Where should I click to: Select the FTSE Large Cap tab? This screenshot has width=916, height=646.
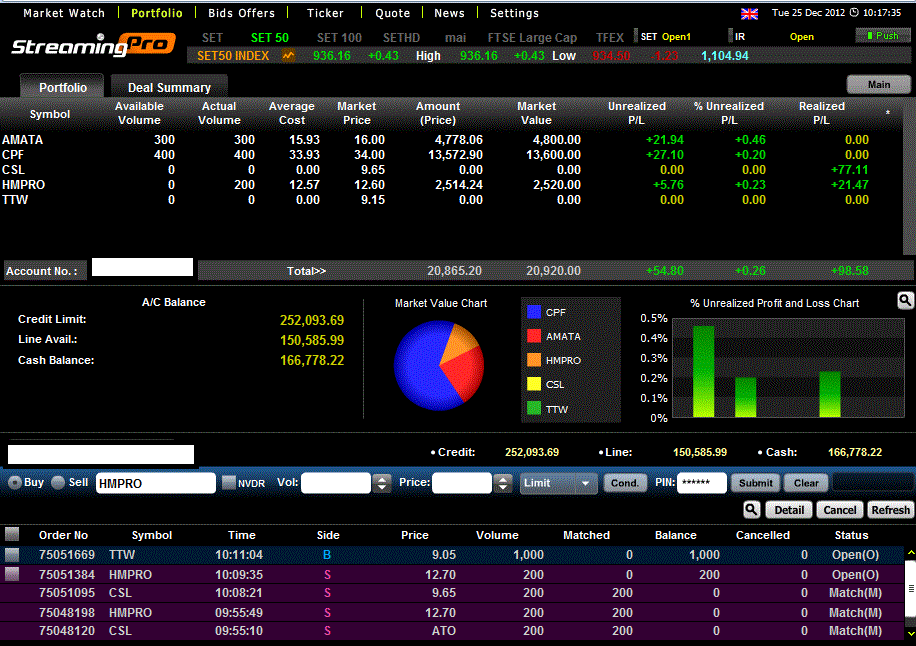coord(532,38)
